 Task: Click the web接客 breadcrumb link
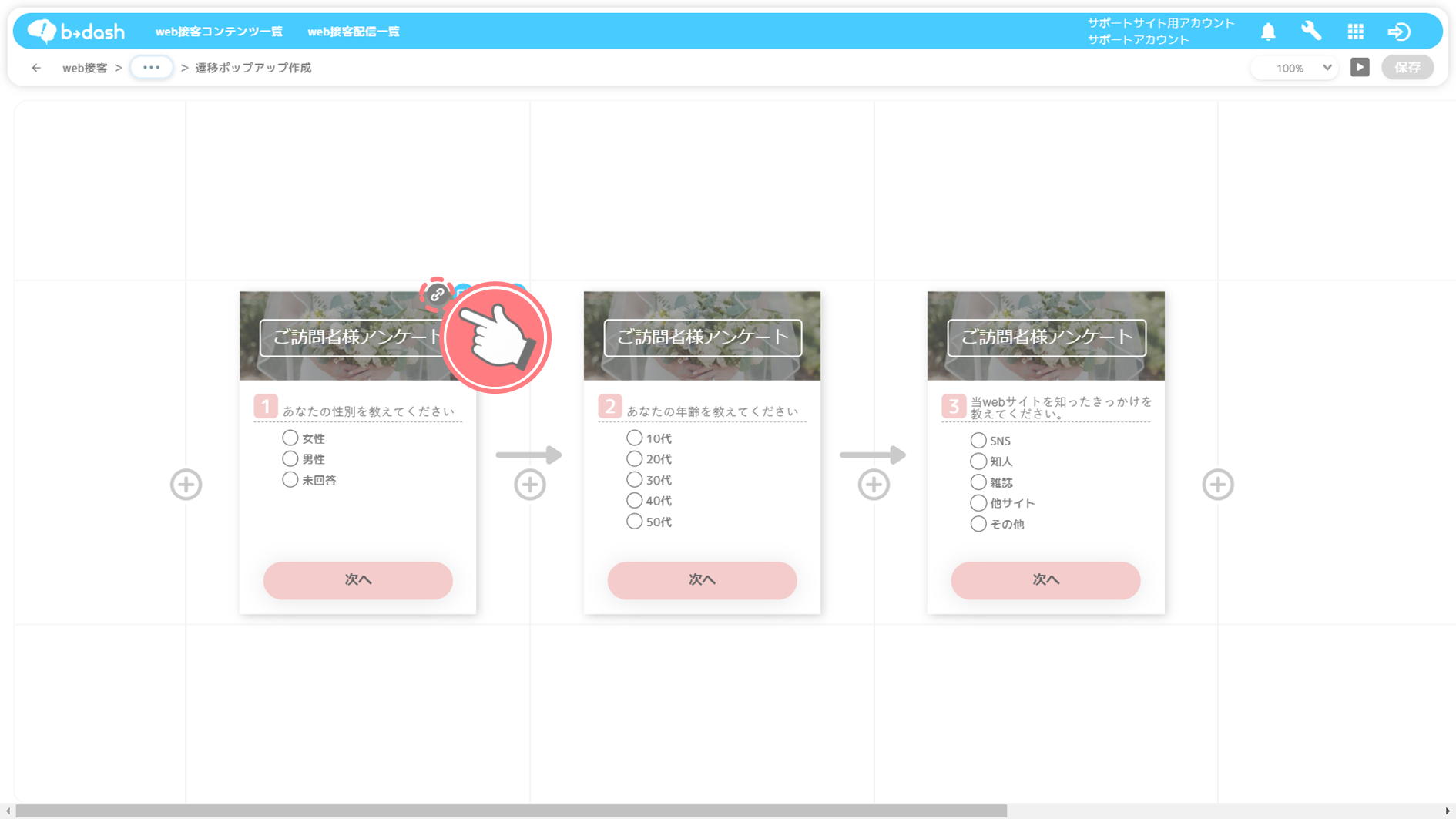[85, 68]
